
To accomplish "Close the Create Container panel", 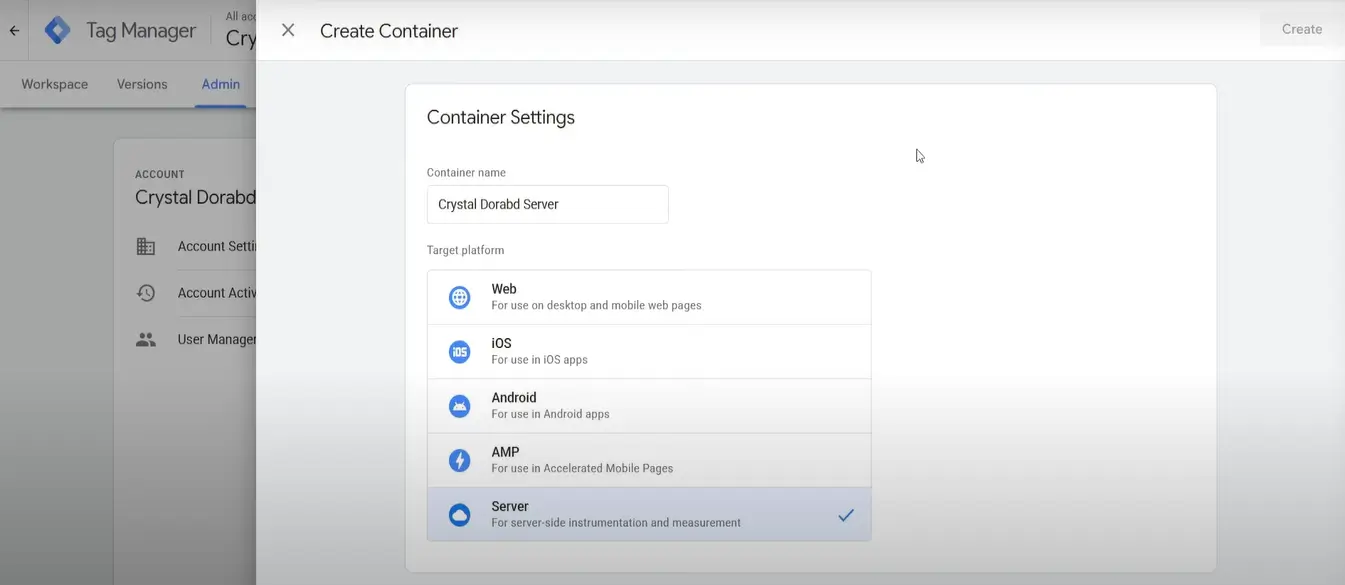I will click(x=288, y=30).
